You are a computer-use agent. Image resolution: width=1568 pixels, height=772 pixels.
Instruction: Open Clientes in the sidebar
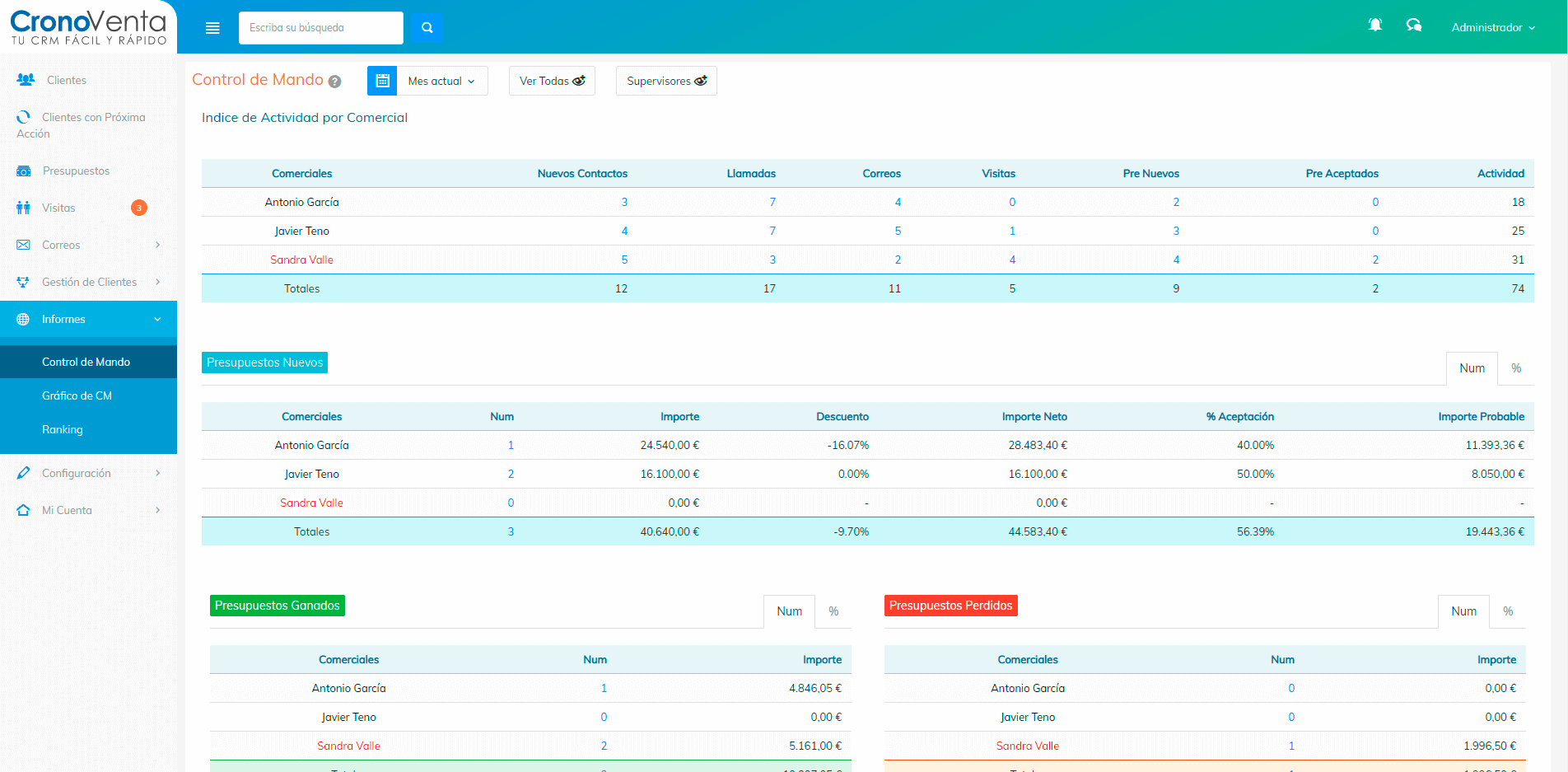point(88,80)
